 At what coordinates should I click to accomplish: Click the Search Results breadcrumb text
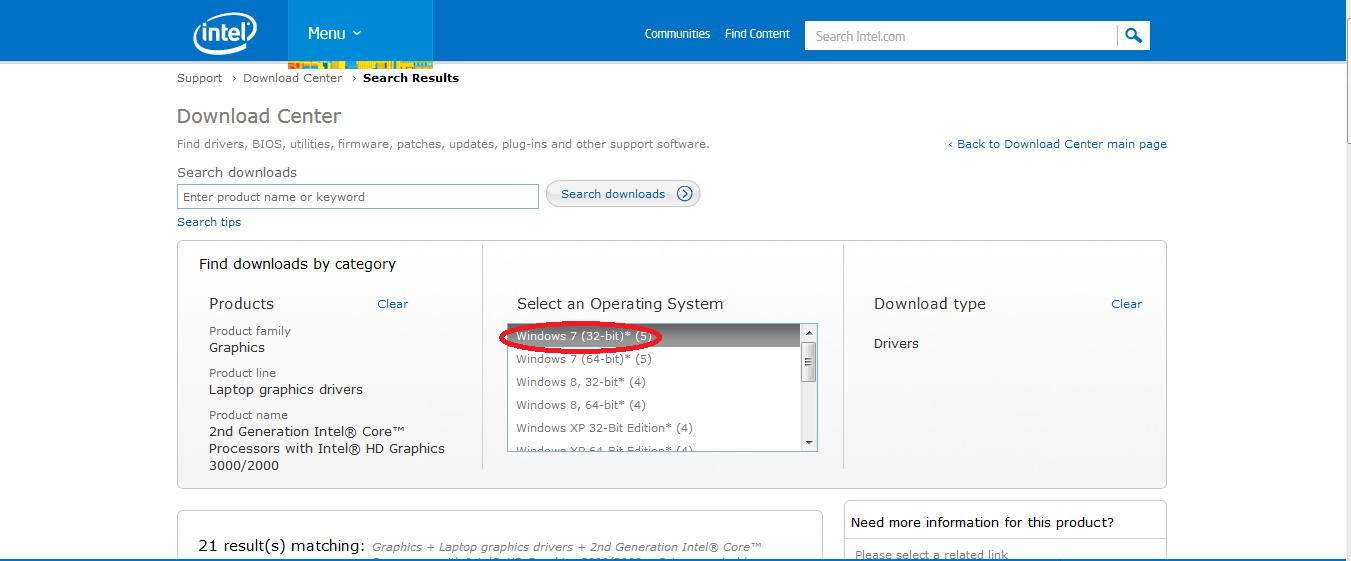tap(411, 78)
